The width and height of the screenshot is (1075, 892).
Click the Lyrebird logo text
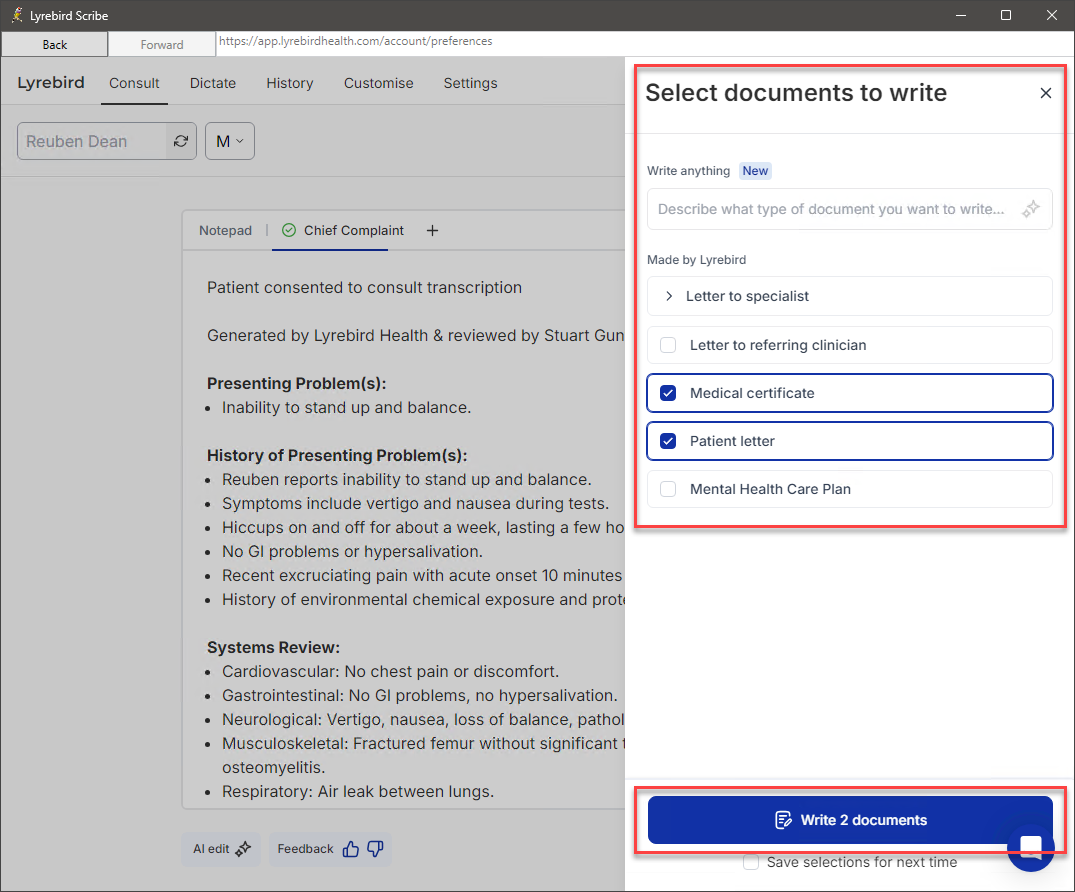[51, 82]
